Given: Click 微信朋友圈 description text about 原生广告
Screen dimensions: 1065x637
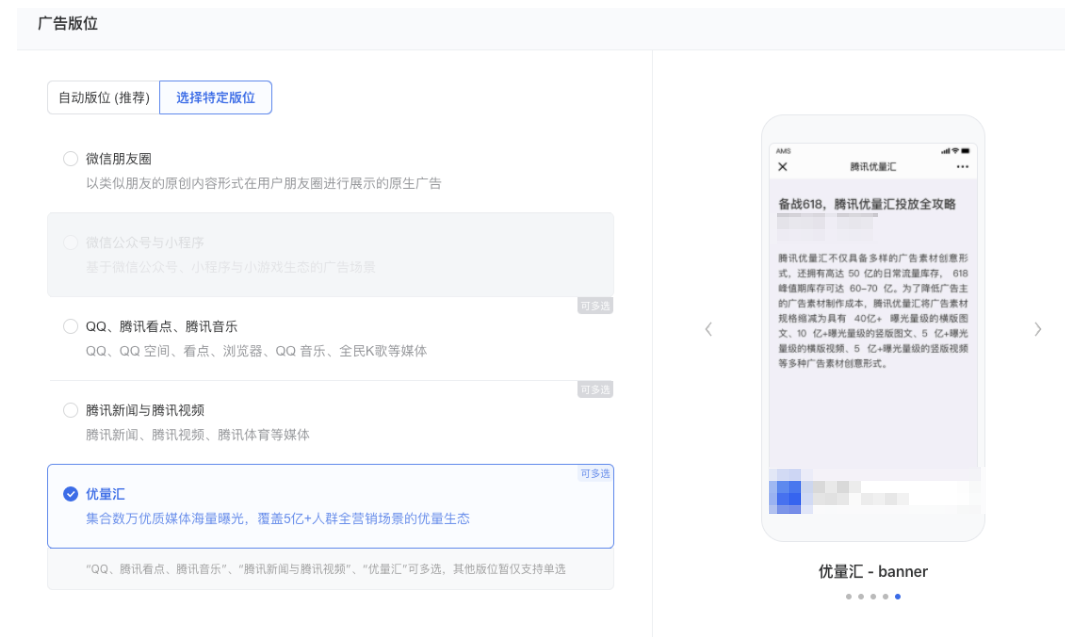Looking at the screenshot, I should pos(264,183).
